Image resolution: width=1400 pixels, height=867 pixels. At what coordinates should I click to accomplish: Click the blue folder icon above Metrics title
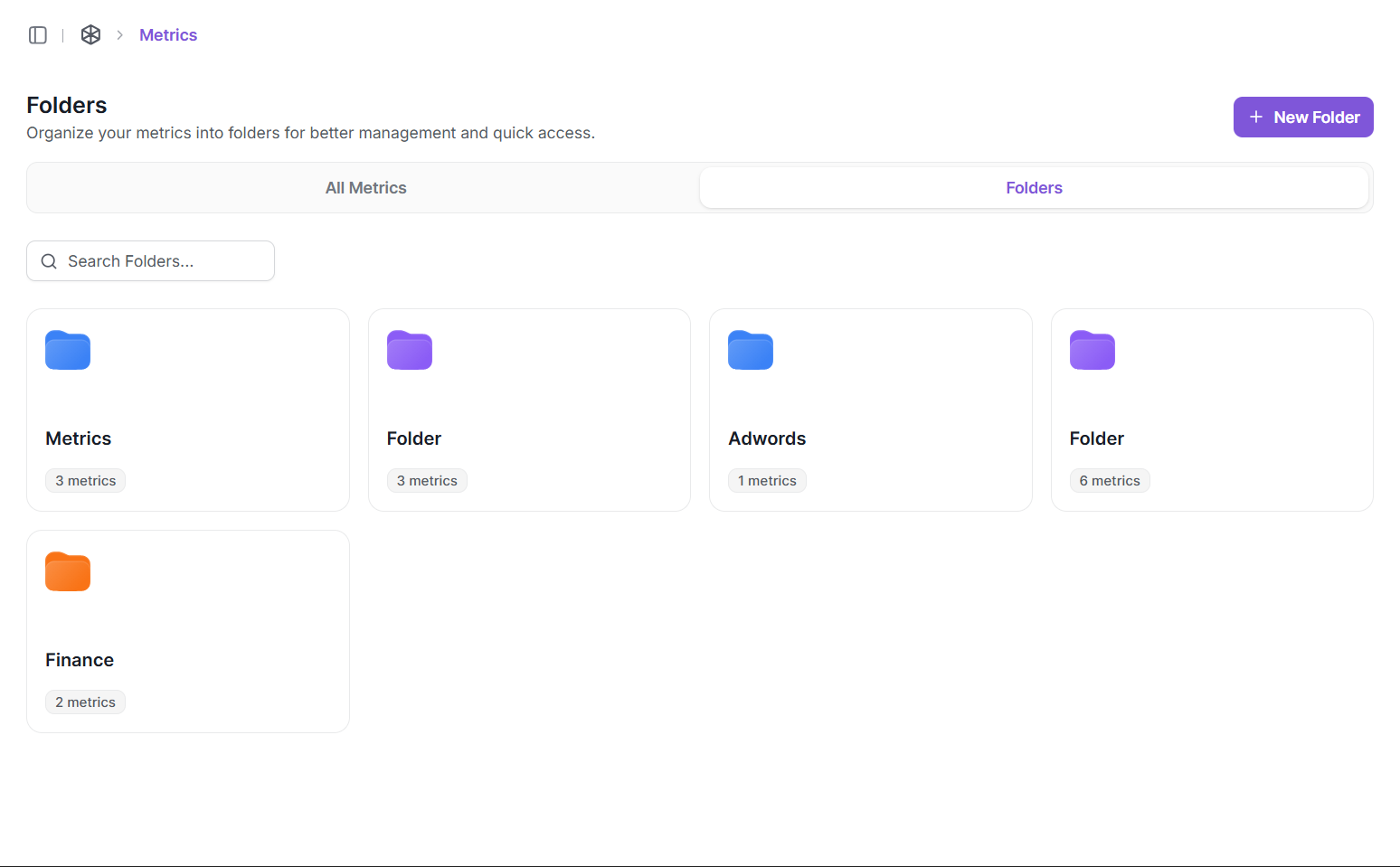(68, 350)
